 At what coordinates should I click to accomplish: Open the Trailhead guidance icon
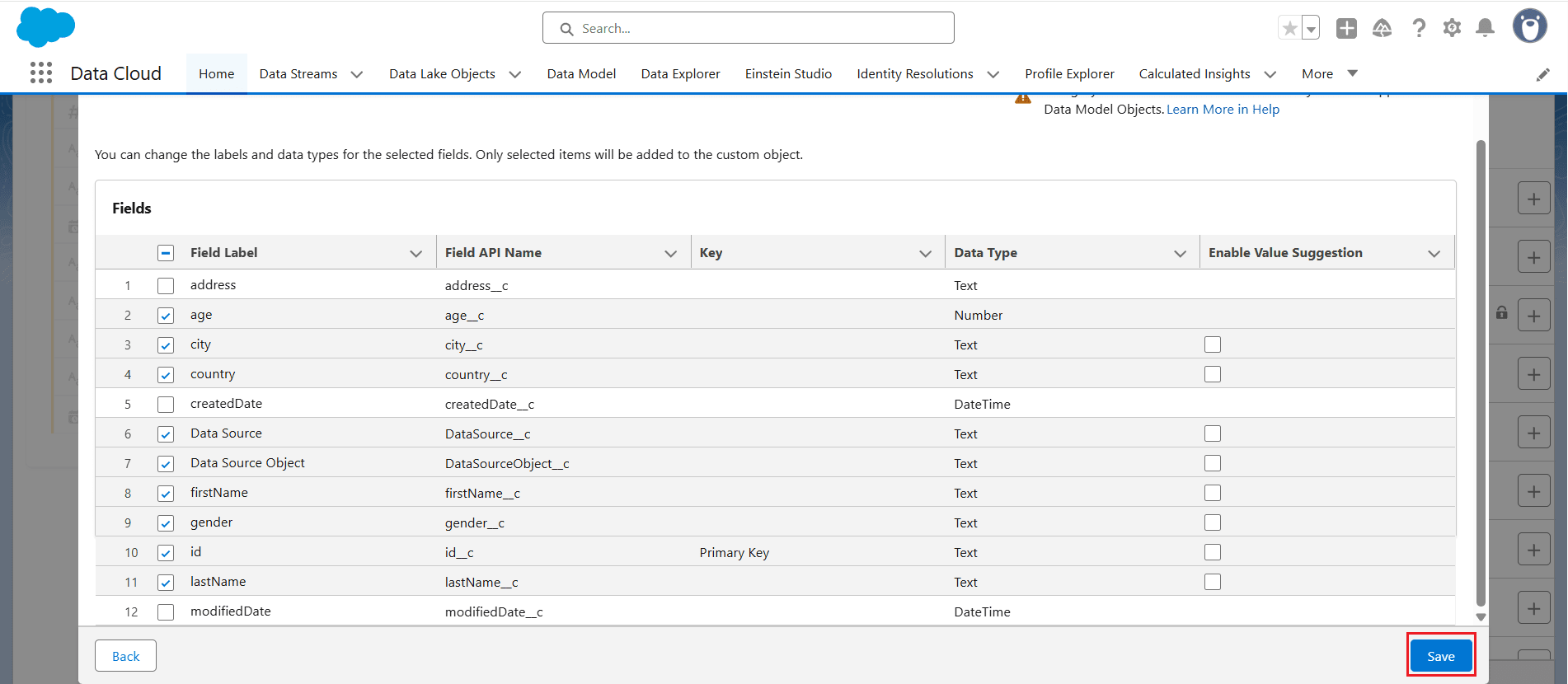[x=1382, y=28]
